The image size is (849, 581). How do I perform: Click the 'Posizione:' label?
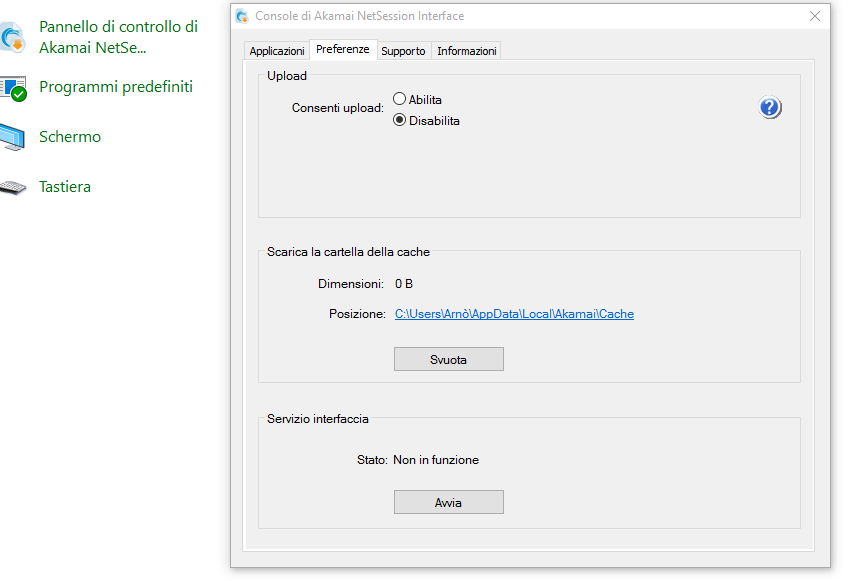coord(357,314)
